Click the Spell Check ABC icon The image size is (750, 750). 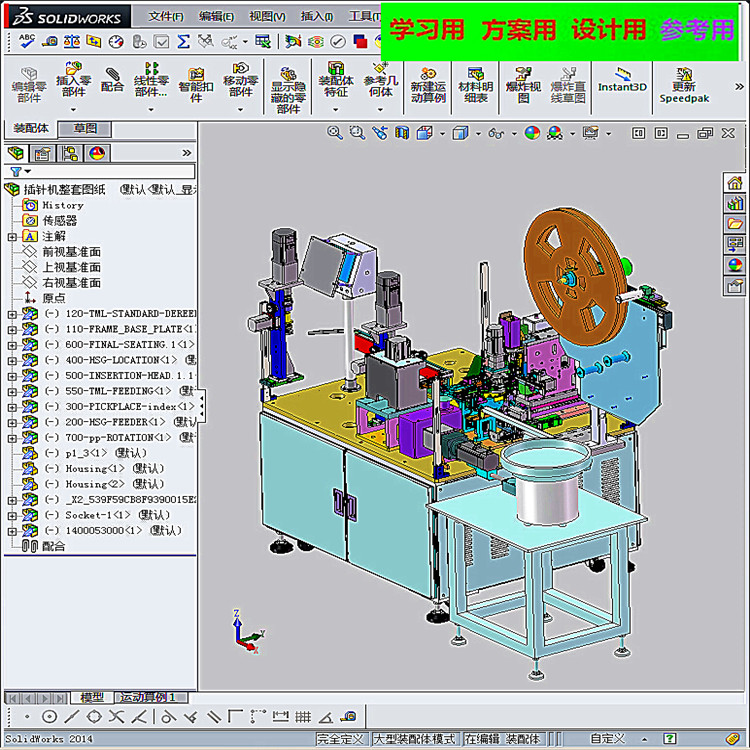[x=26, y=41]
